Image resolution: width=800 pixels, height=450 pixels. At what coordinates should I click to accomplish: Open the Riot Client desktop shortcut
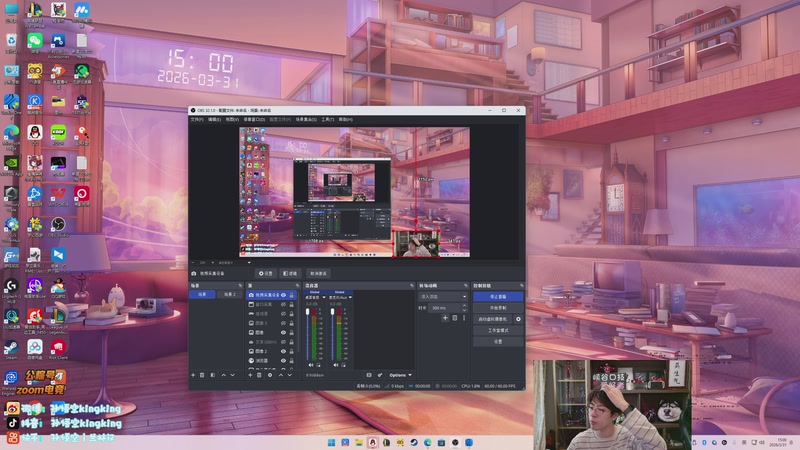click(58, 349)
